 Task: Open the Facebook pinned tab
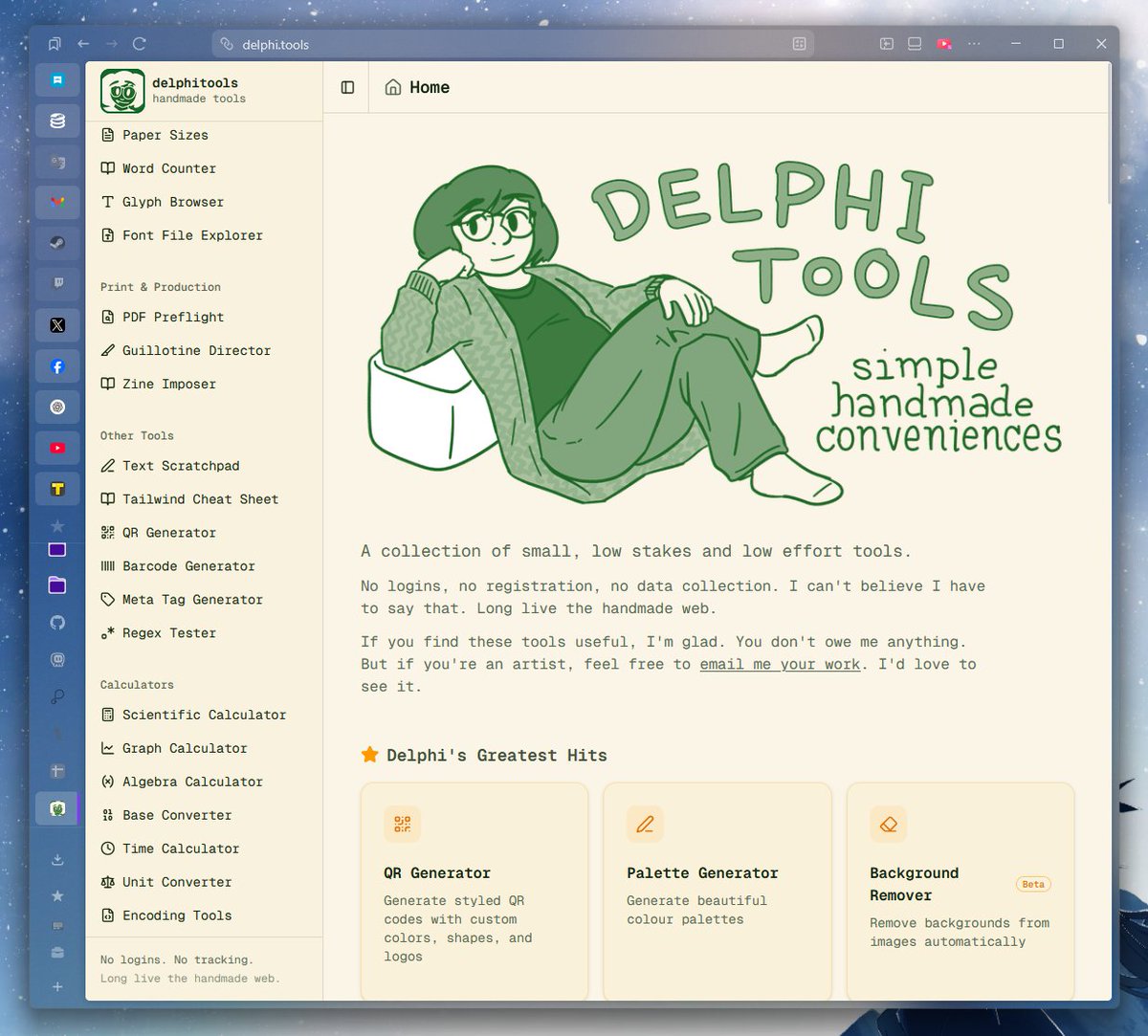57,366
